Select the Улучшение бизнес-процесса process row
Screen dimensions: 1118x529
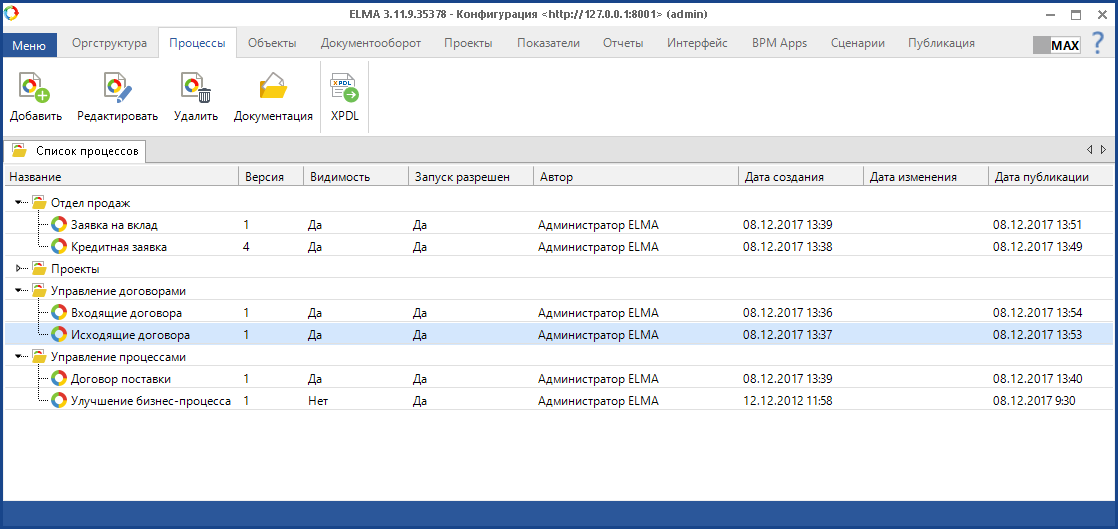click(x=150, y=401)
